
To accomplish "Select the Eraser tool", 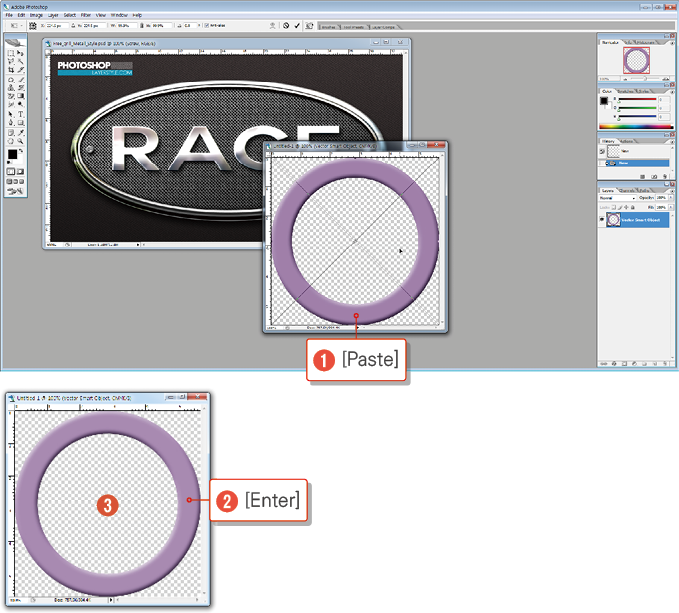I will click(11, 96).
